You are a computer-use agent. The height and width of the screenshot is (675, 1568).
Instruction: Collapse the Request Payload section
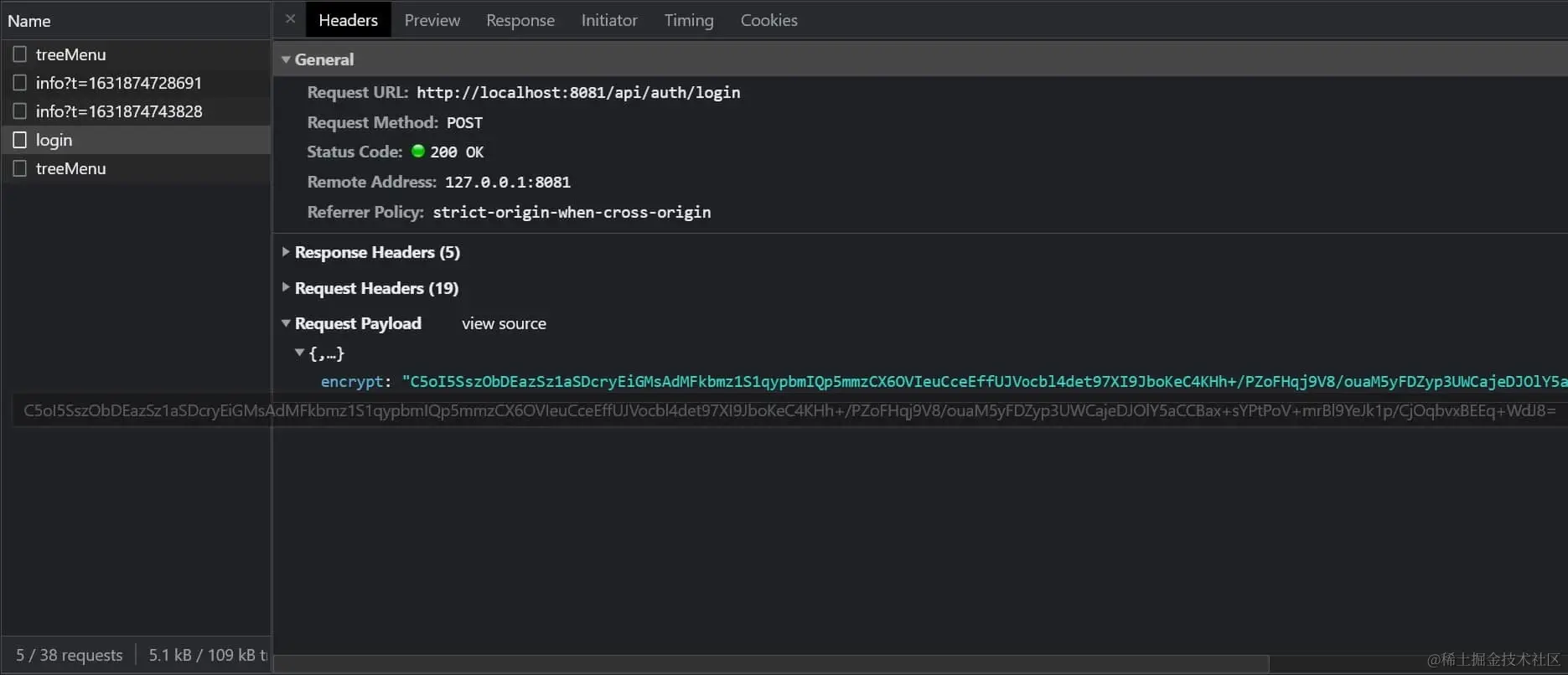tap(286, 323)
